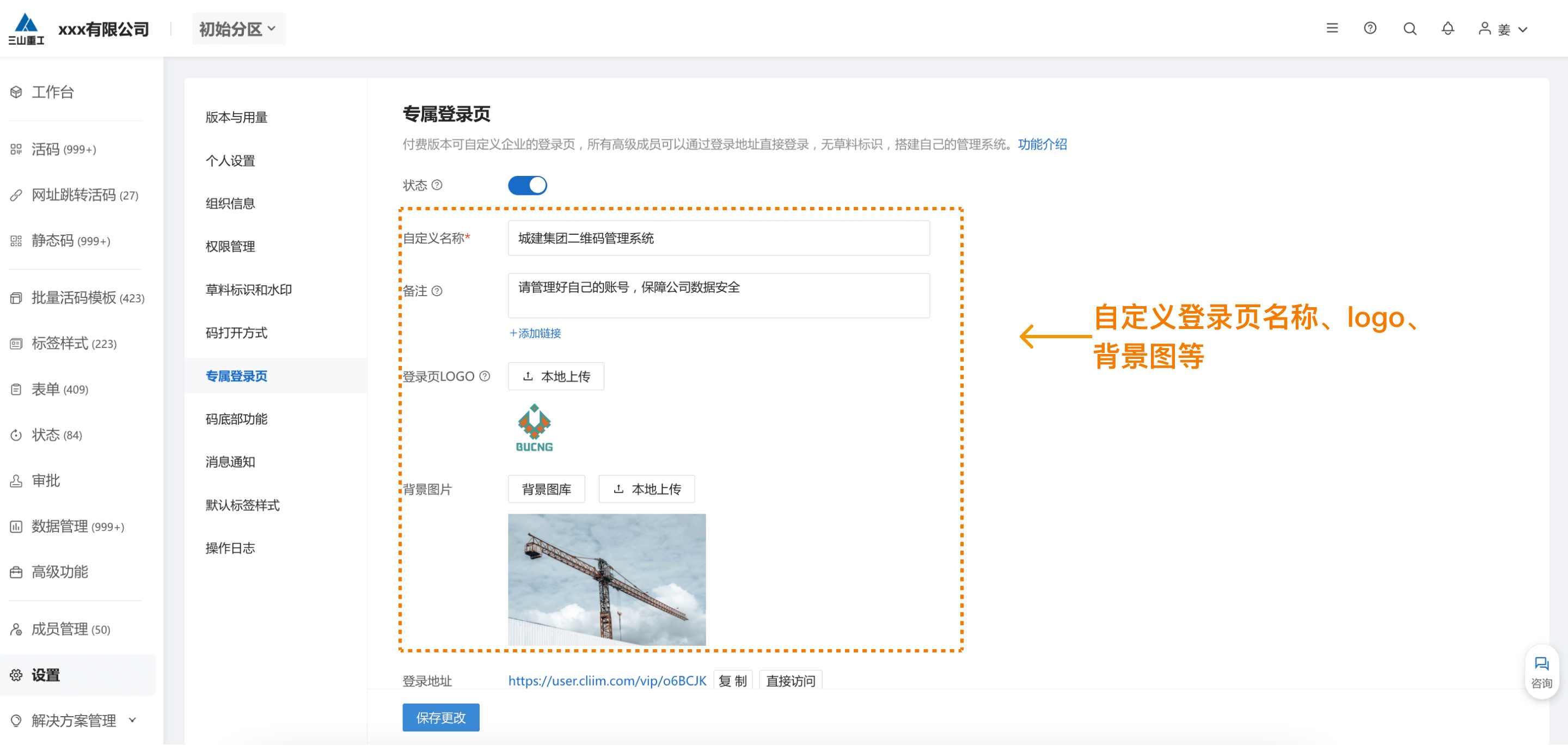The width and height of the screenshot is (1568, 751).
Task: Open 数据管理 (999+) in the sidebar
Action: (x=78, y=526)
